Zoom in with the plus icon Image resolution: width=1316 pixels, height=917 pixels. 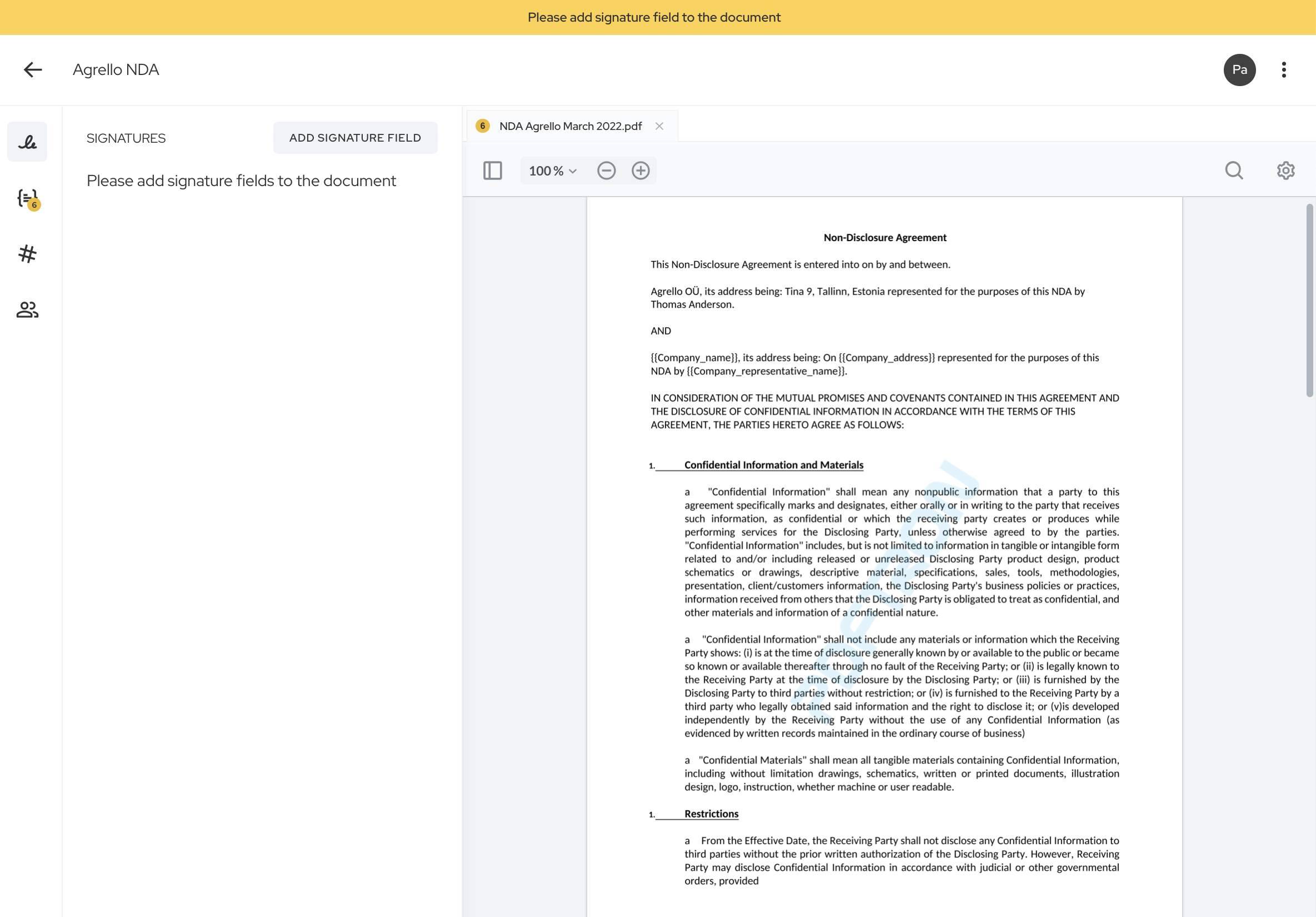coord(641,171)
